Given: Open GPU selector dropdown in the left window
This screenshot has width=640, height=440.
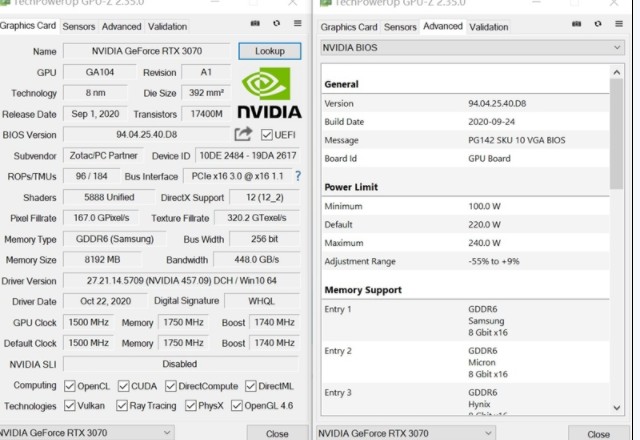Looking at the screenshot, I should click(x=86, y=433).
